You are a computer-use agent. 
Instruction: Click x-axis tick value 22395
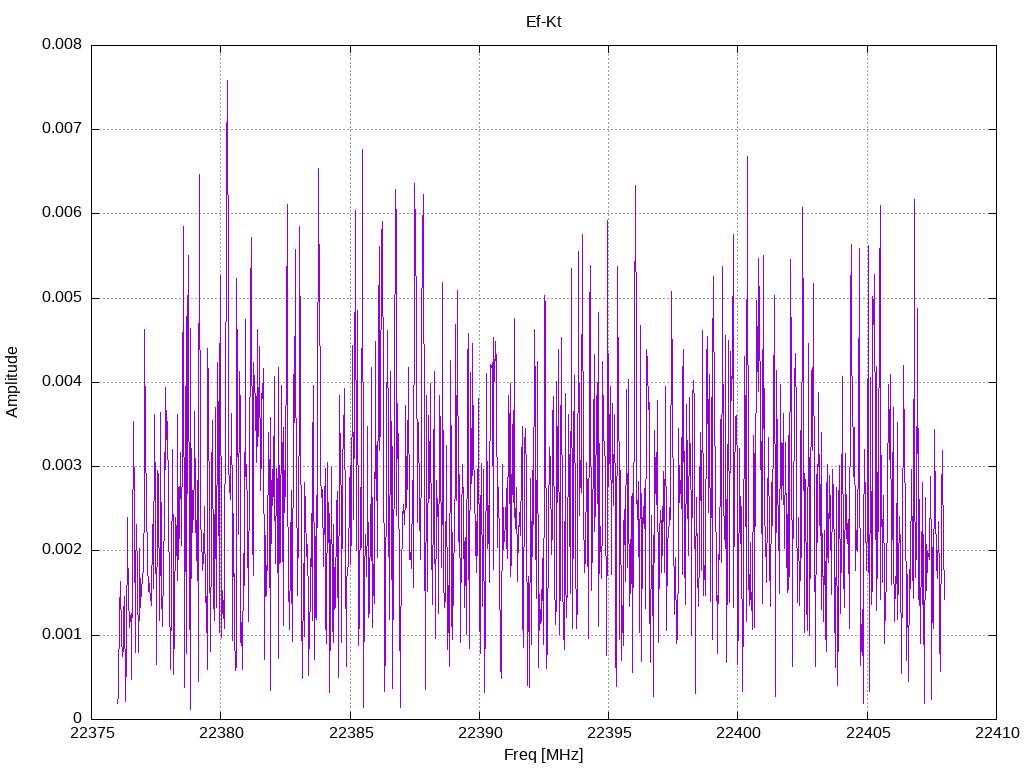coord(609,733)
